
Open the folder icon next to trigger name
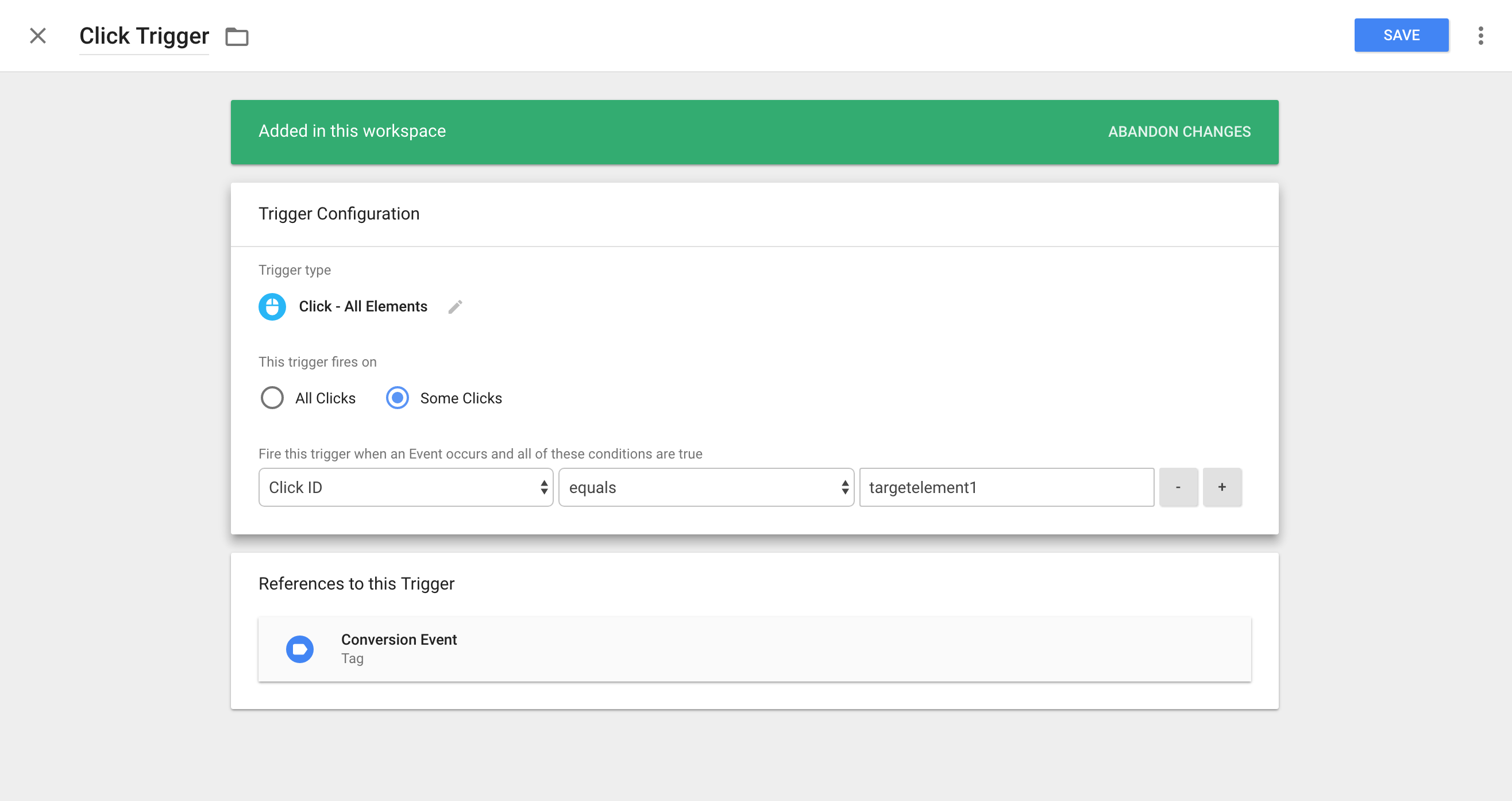point(237,36)
